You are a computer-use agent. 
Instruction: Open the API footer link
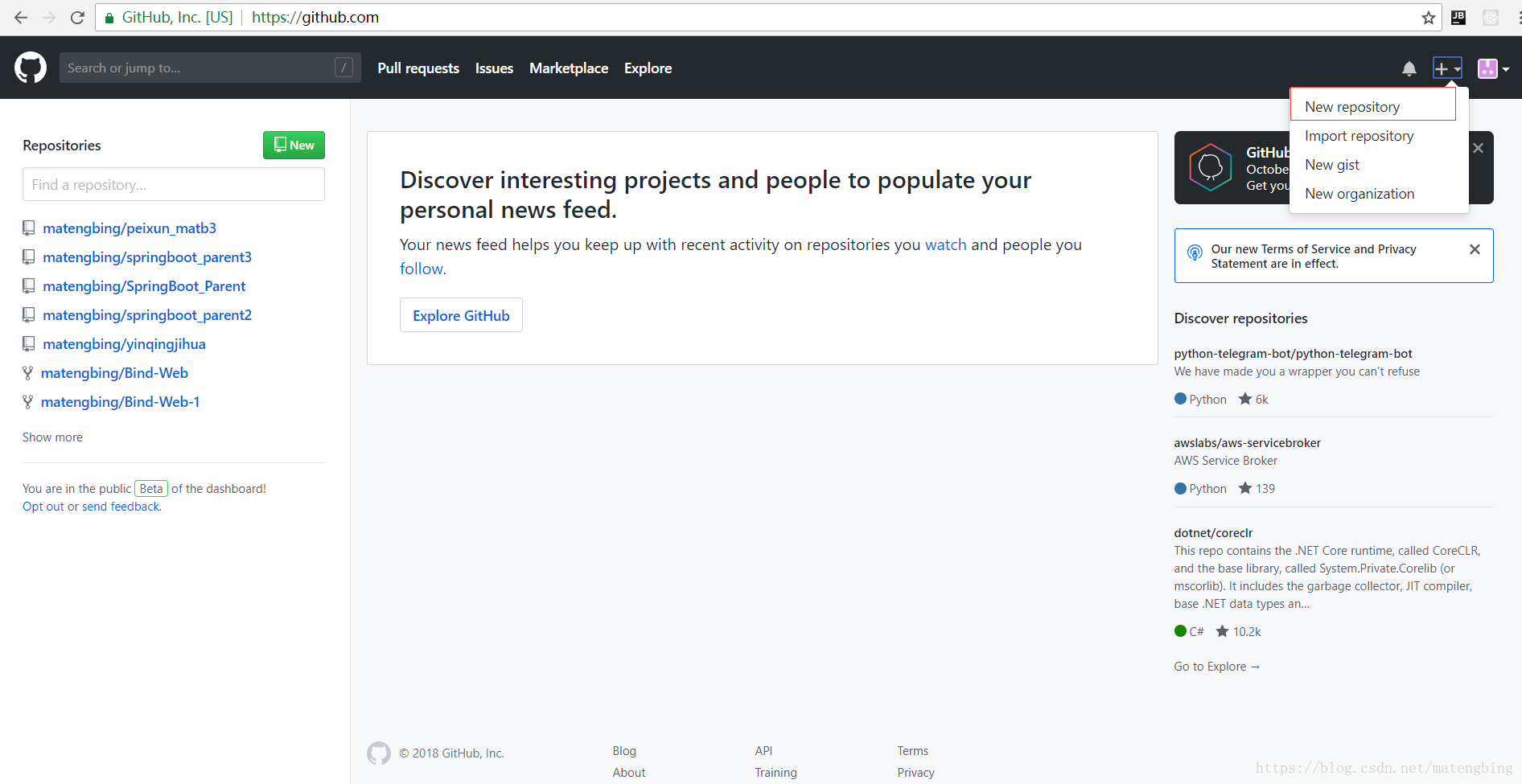[763, 751]
